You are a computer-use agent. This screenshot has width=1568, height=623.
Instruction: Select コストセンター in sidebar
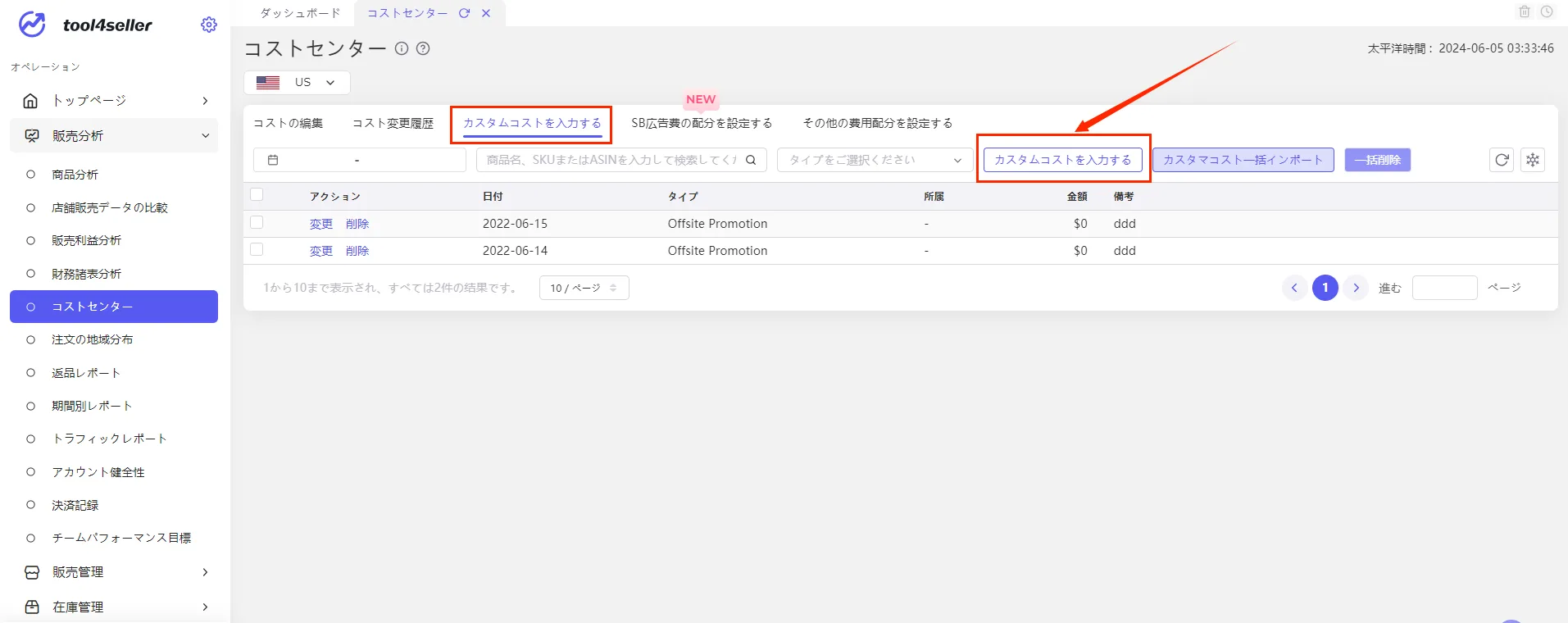(114, 307)
